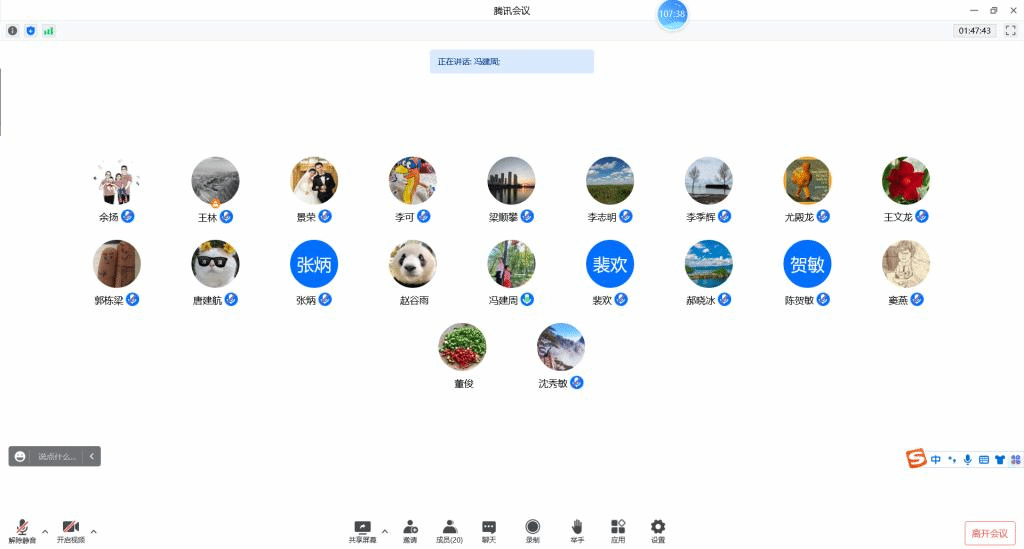Start recording the meeting (录制)
This screenshot has height=549, width=1024.
pos(533,530)
